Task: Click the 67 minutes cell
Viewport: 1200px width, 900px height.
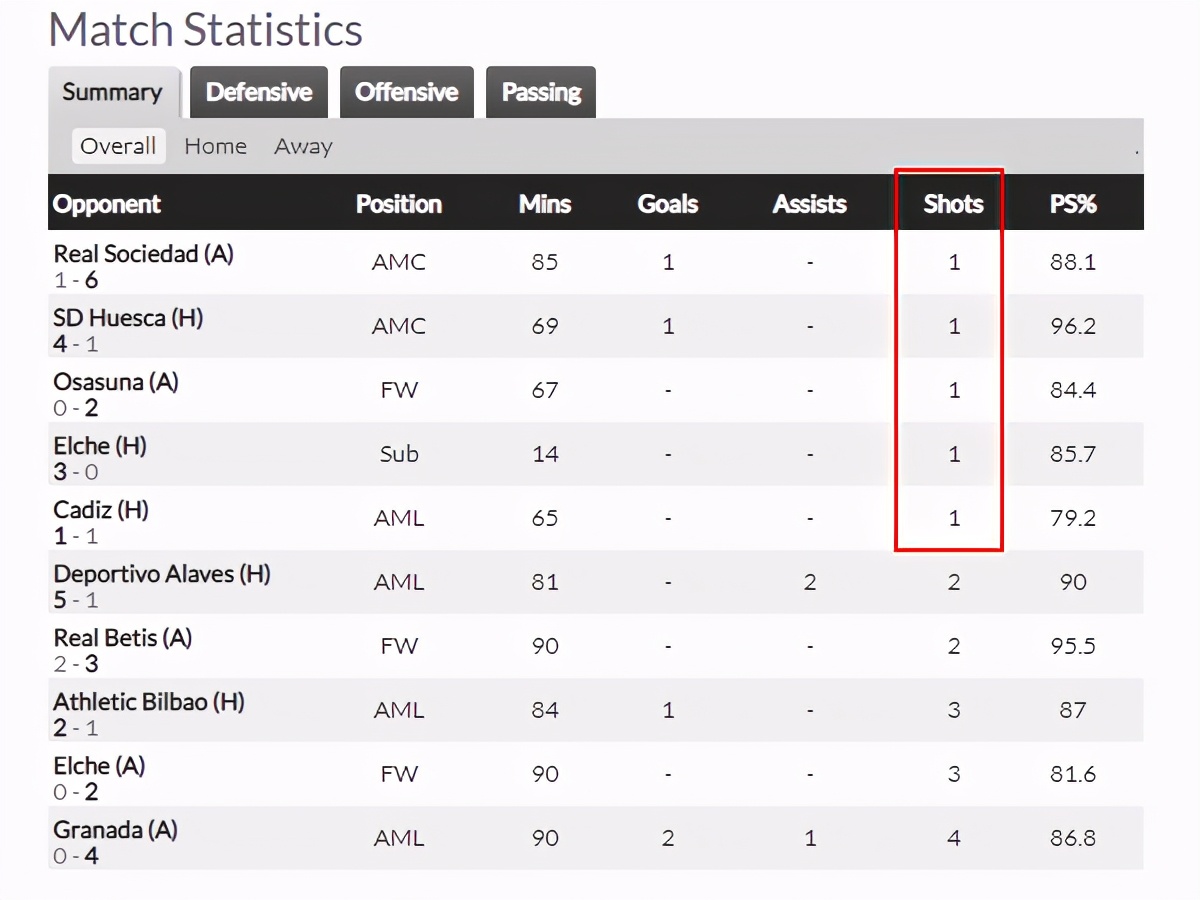Action: pyautogui.click(x=545, y=390)
